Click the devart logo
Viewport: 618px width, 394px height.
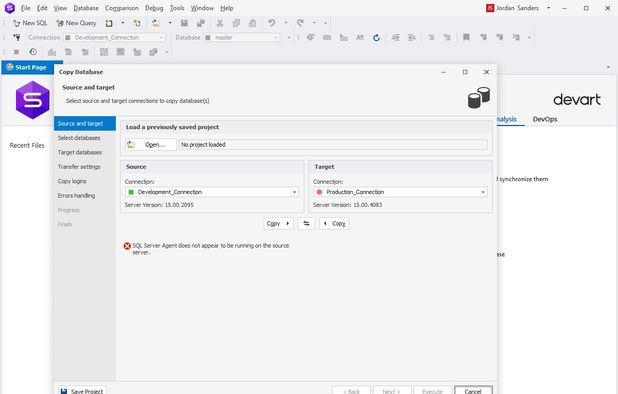[577, 100]
